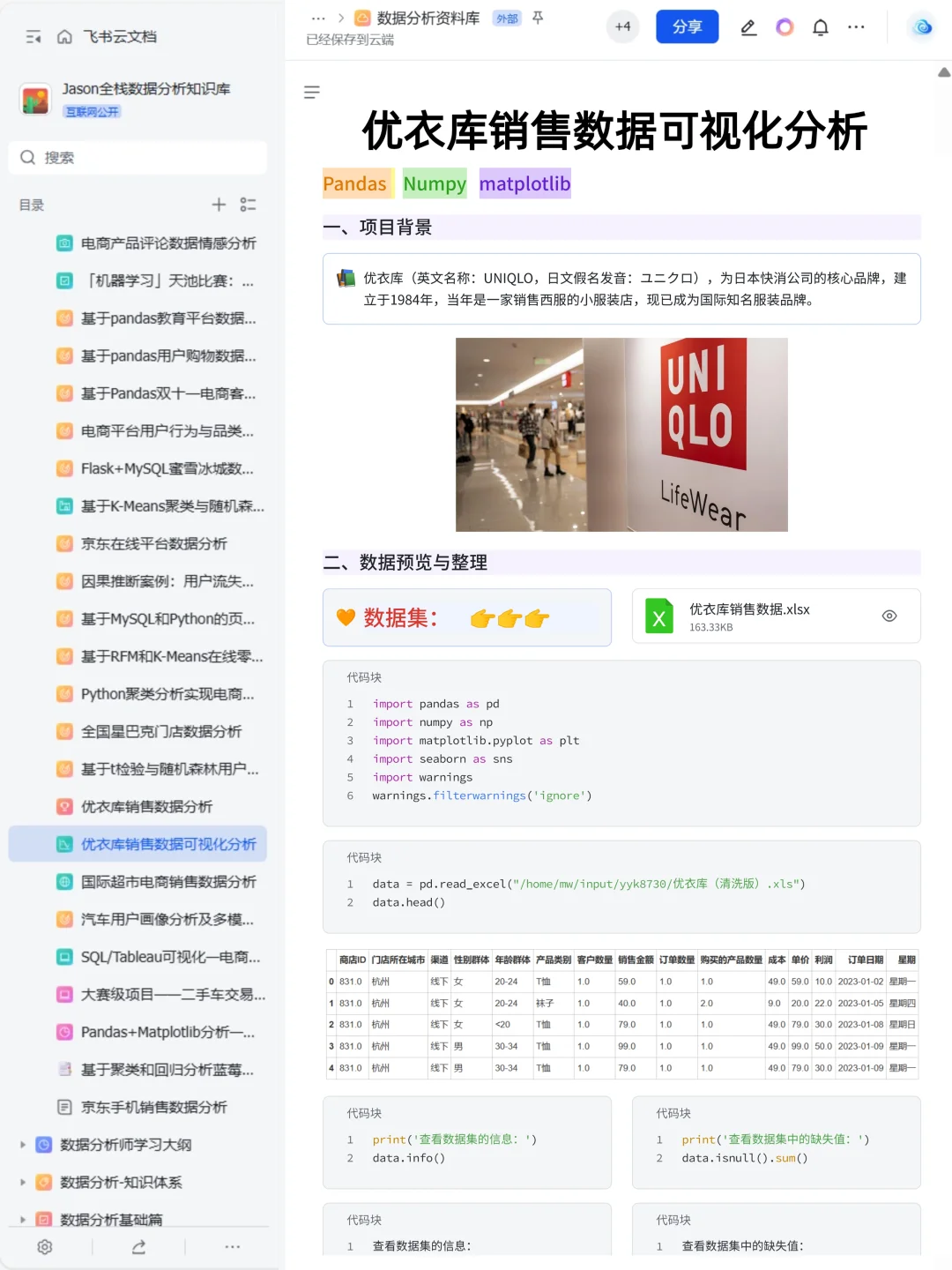Click the search field 搜索
Viewport: 952px width, 1270px height.
point(138,157)
